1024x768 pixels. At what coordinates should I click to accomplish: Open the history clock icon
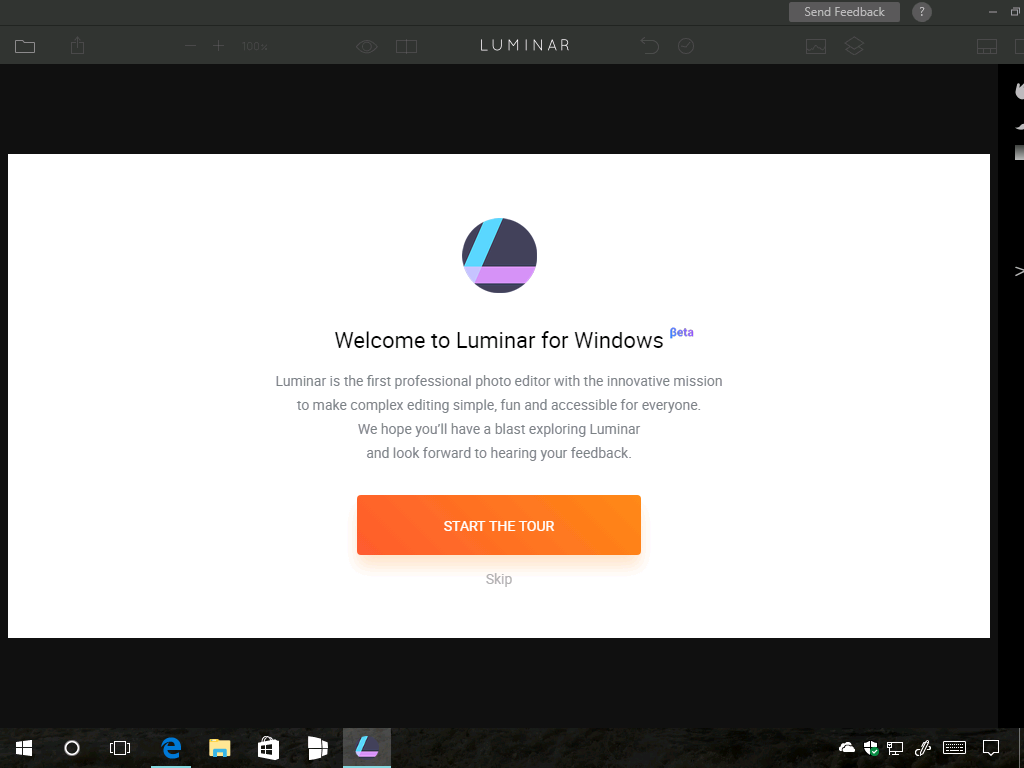pos(686,46)
